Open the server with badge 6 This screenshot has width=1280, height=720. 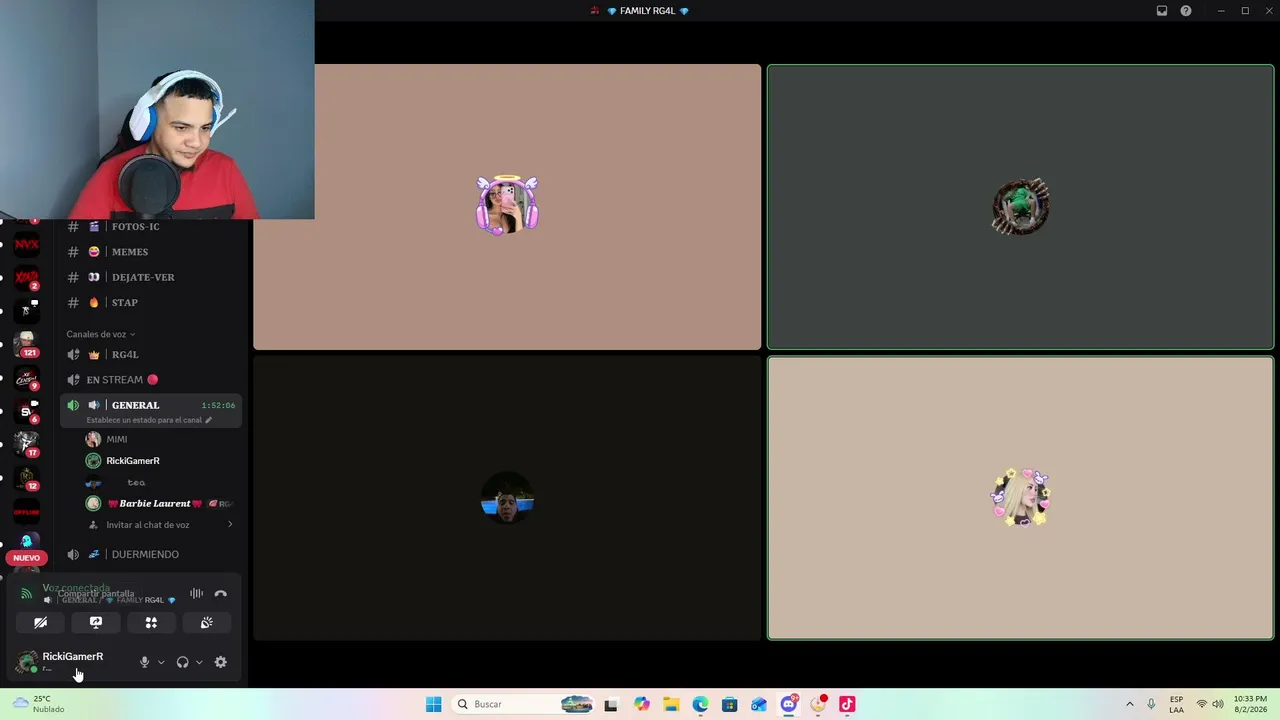click(x=27, y=411)
